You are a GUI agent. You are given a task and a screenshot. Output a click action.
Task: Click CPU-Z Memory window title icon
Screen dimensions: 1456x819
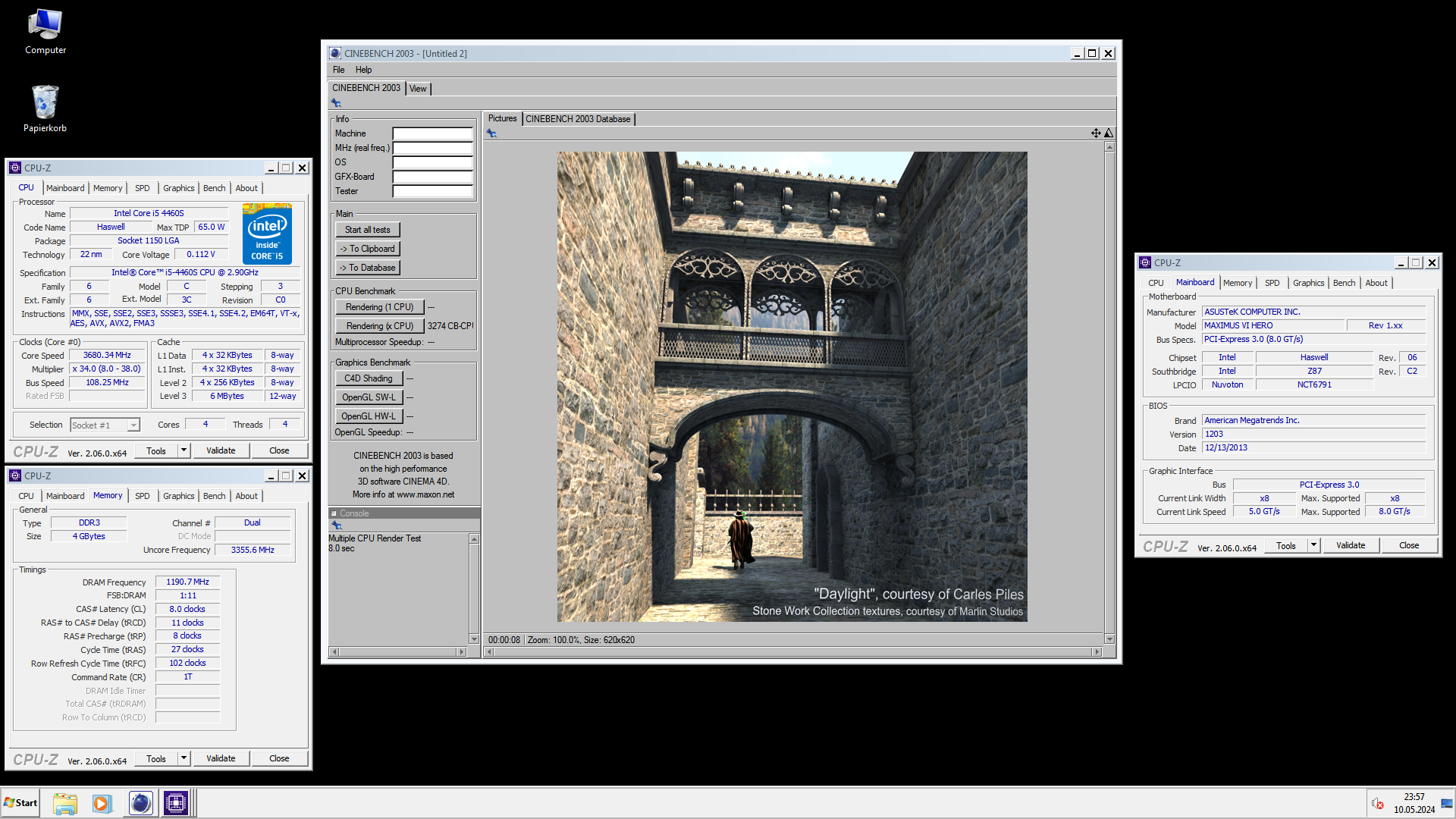tap(15, 475)
